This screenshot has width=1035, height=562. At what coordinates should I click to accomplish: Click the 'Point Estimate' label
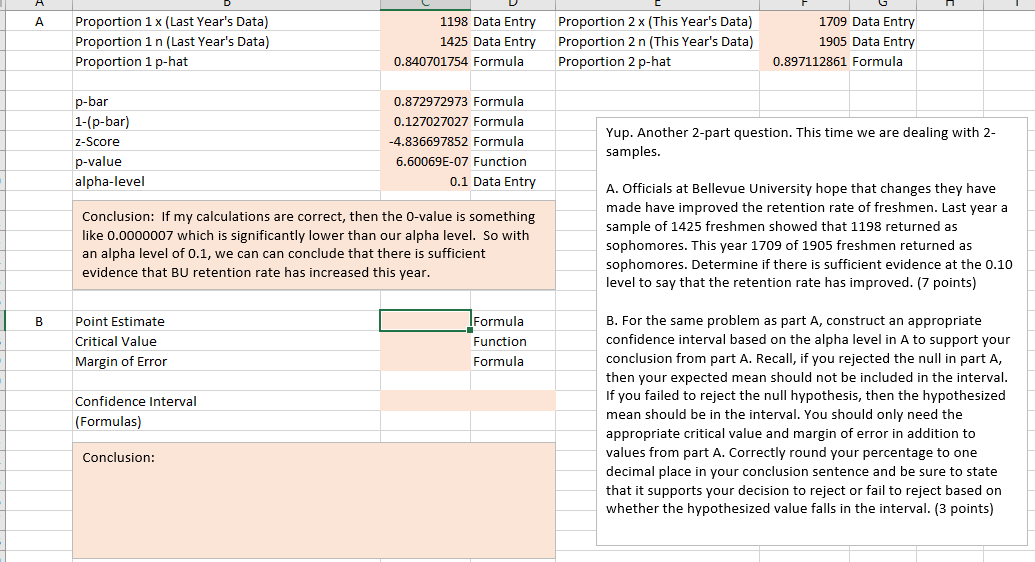pos(119,321)
